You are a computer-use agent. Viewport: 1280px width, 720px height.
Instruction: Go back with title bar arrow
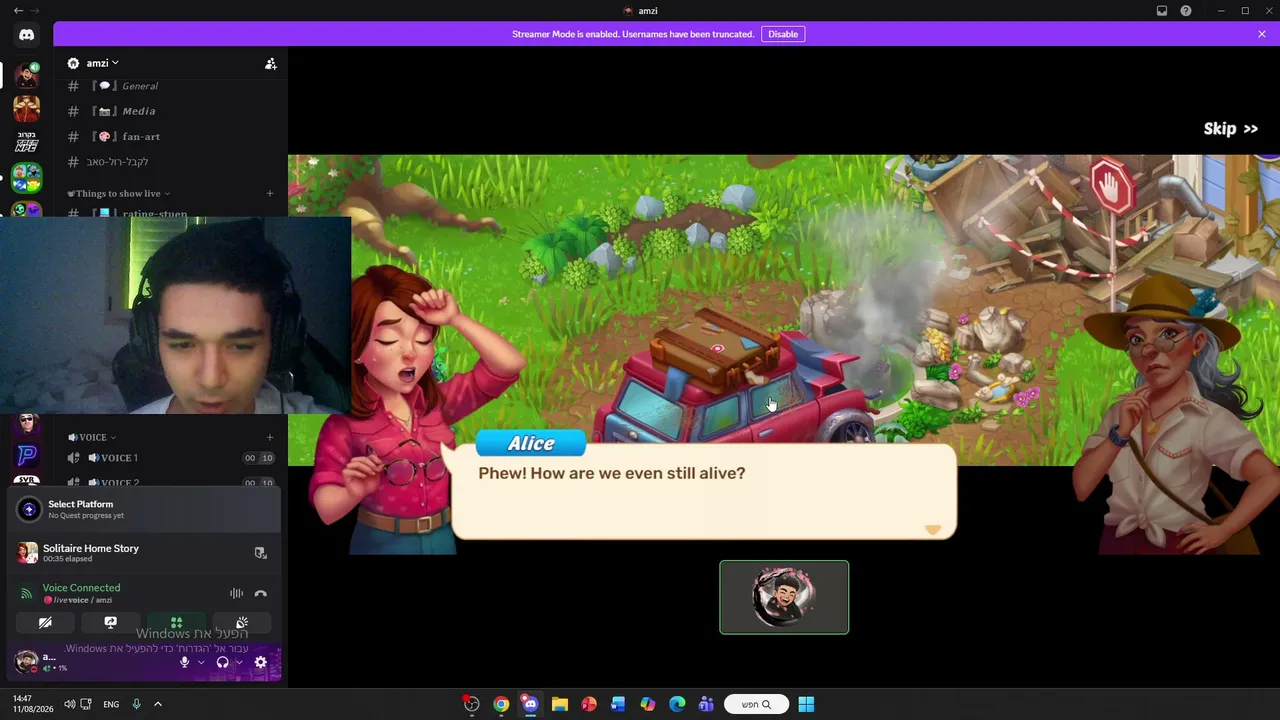[x=18, y=11]
